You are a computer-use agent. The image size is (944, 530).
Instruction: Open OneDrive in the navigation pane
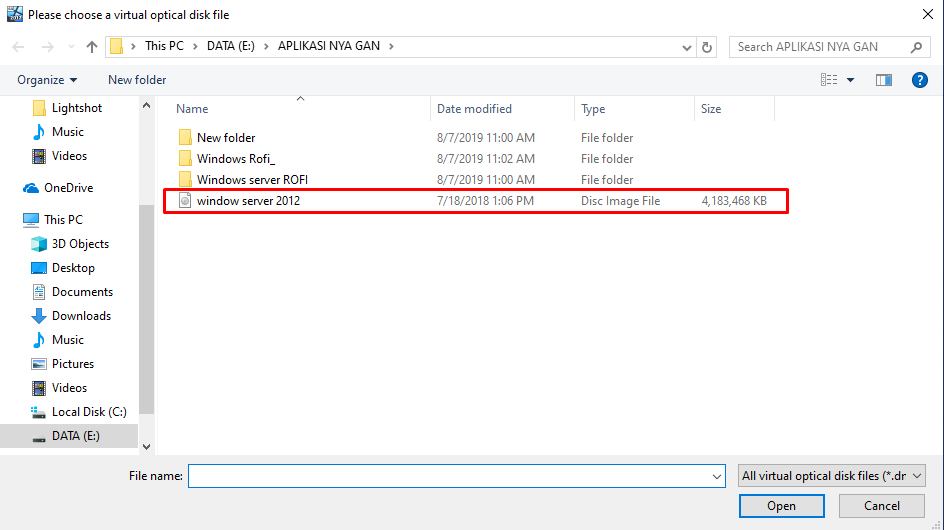[x=69, y=188]
